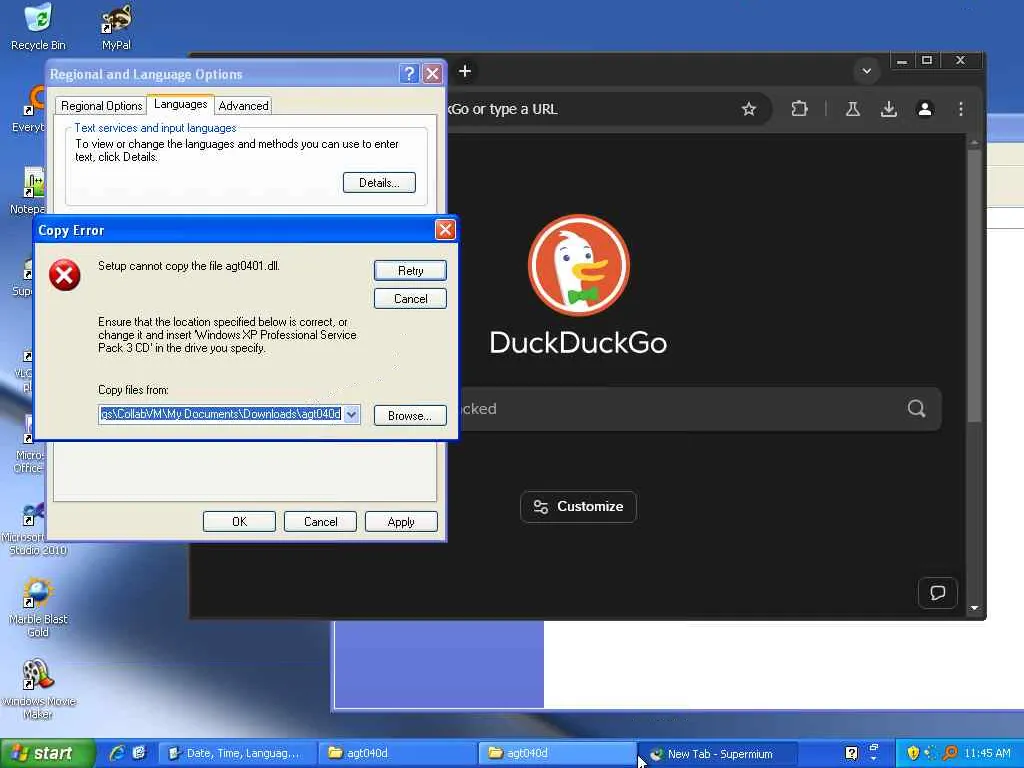The height and width of the screenshot is (768, 1024).
Task: Switch to first agt040d taskbar item
Action: pos(397,753)
